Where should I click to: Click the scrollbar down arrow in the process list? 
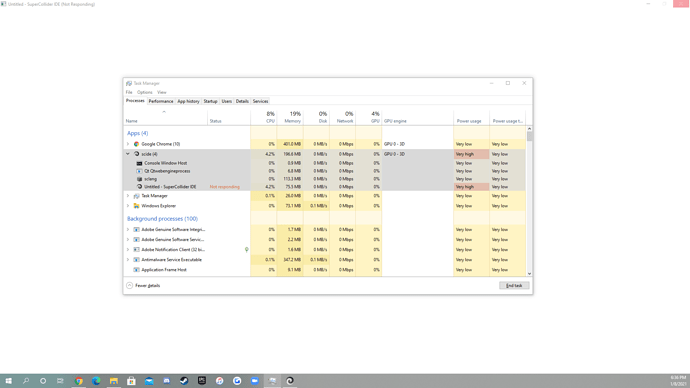529,274
